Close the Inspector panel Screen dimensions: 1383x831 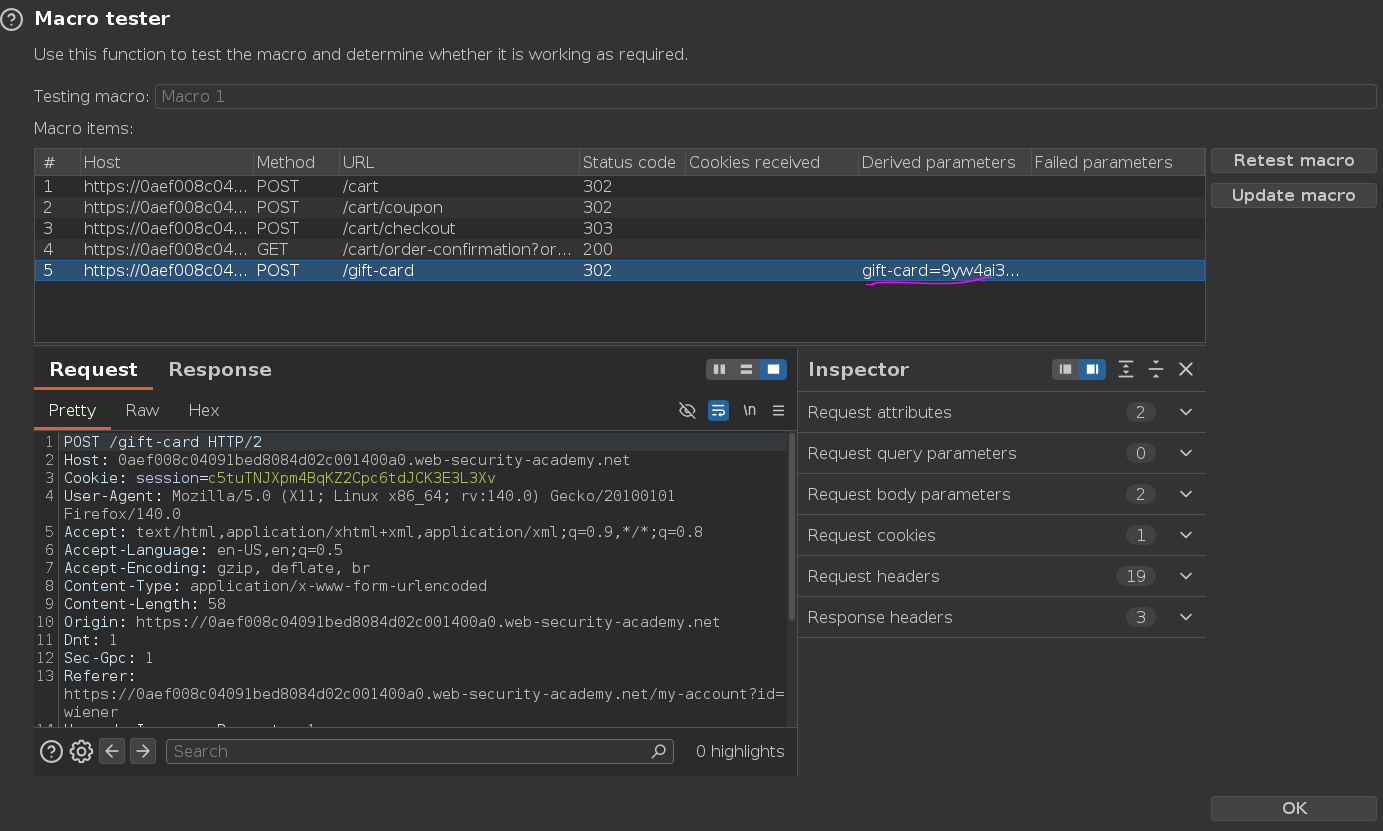[1186, 369]
